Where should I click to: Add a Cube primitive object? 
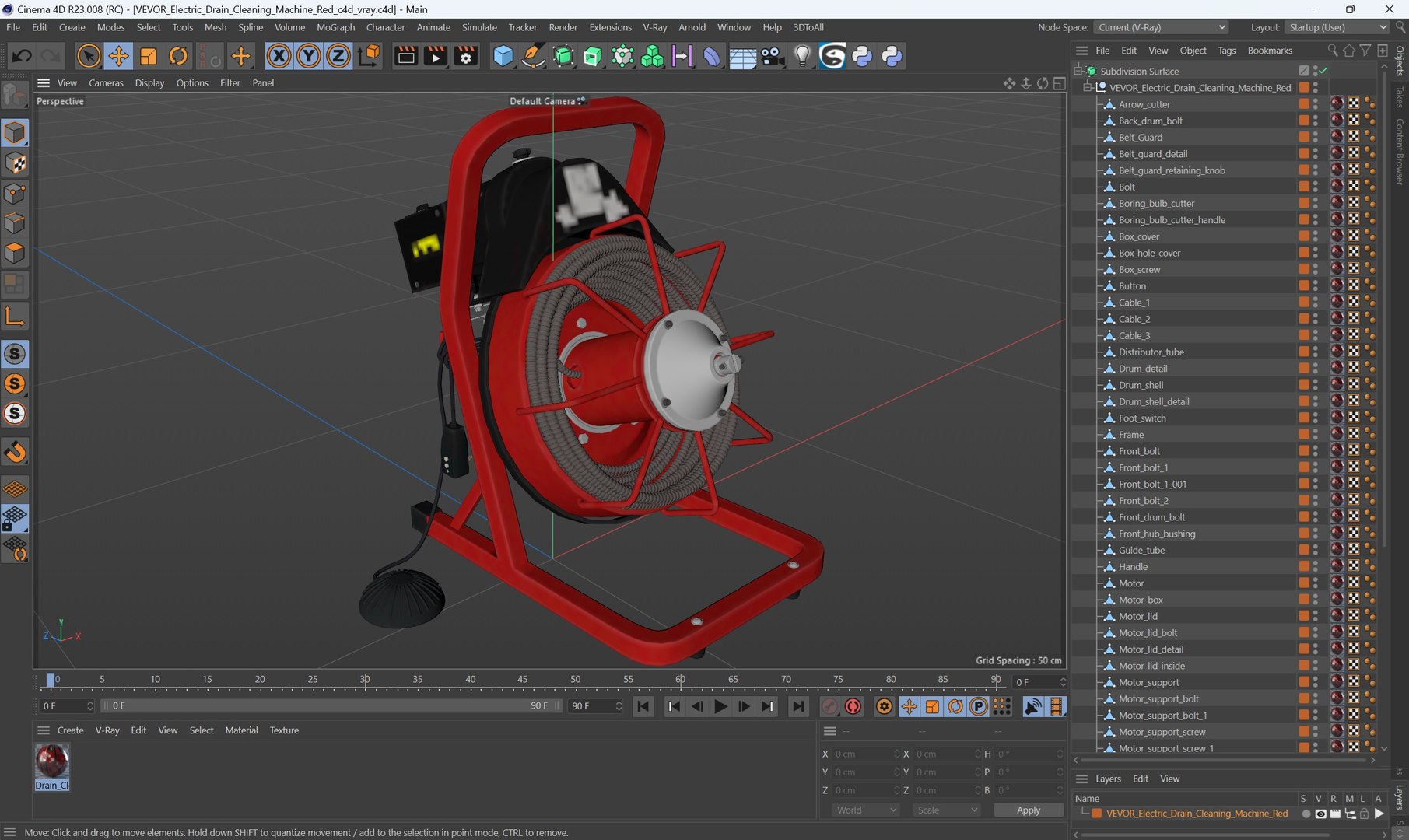click(x=503, y=56)
